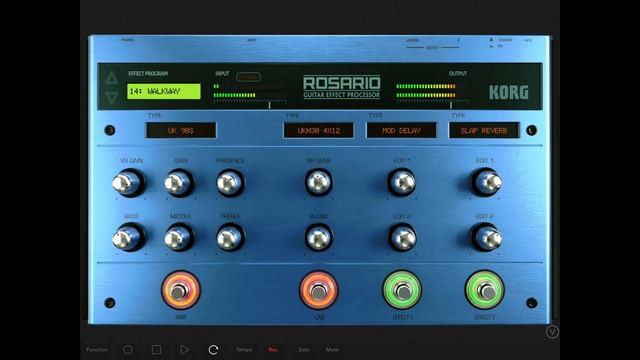Click the circle record transport icon

click(x=128, y=350)
